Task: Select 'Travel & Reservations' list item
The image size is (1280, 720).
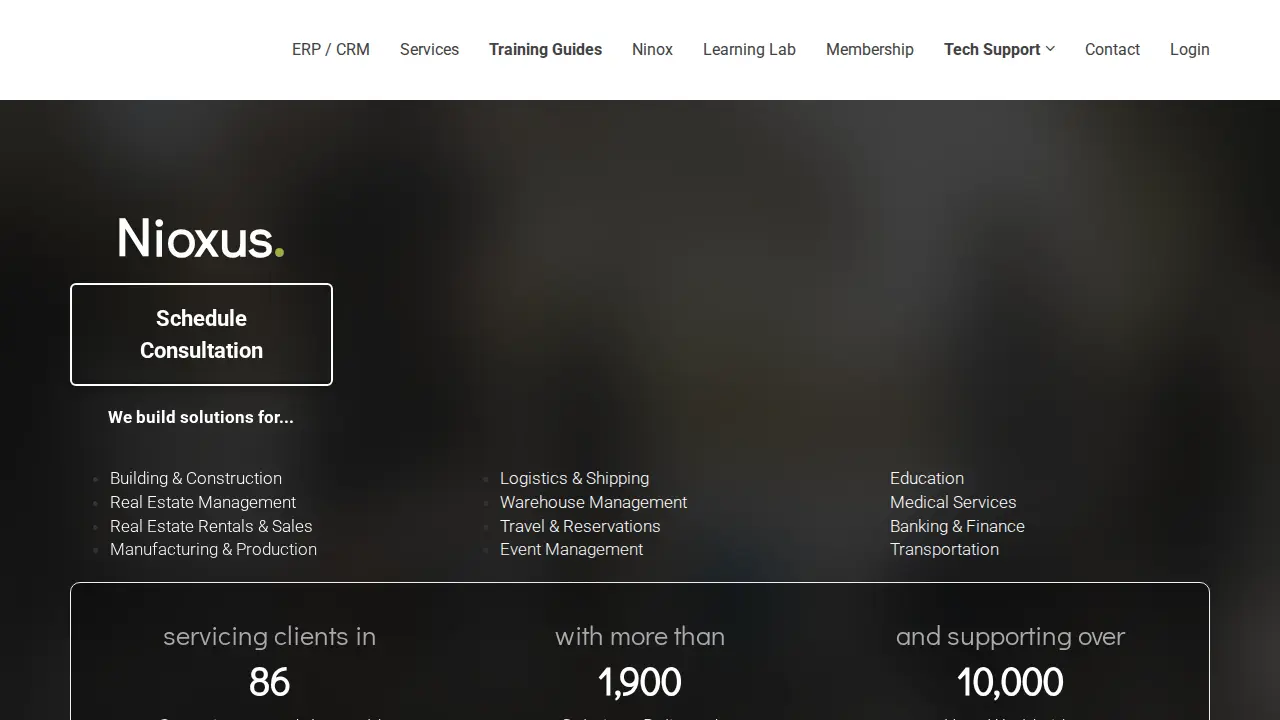Action: pos(580,526)
